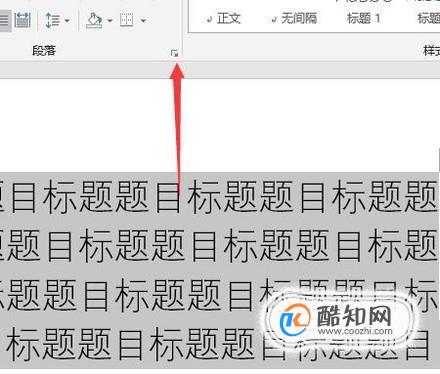Click the borders icon
The height and width of the screenshot is (374, 440).
point(127,20)
